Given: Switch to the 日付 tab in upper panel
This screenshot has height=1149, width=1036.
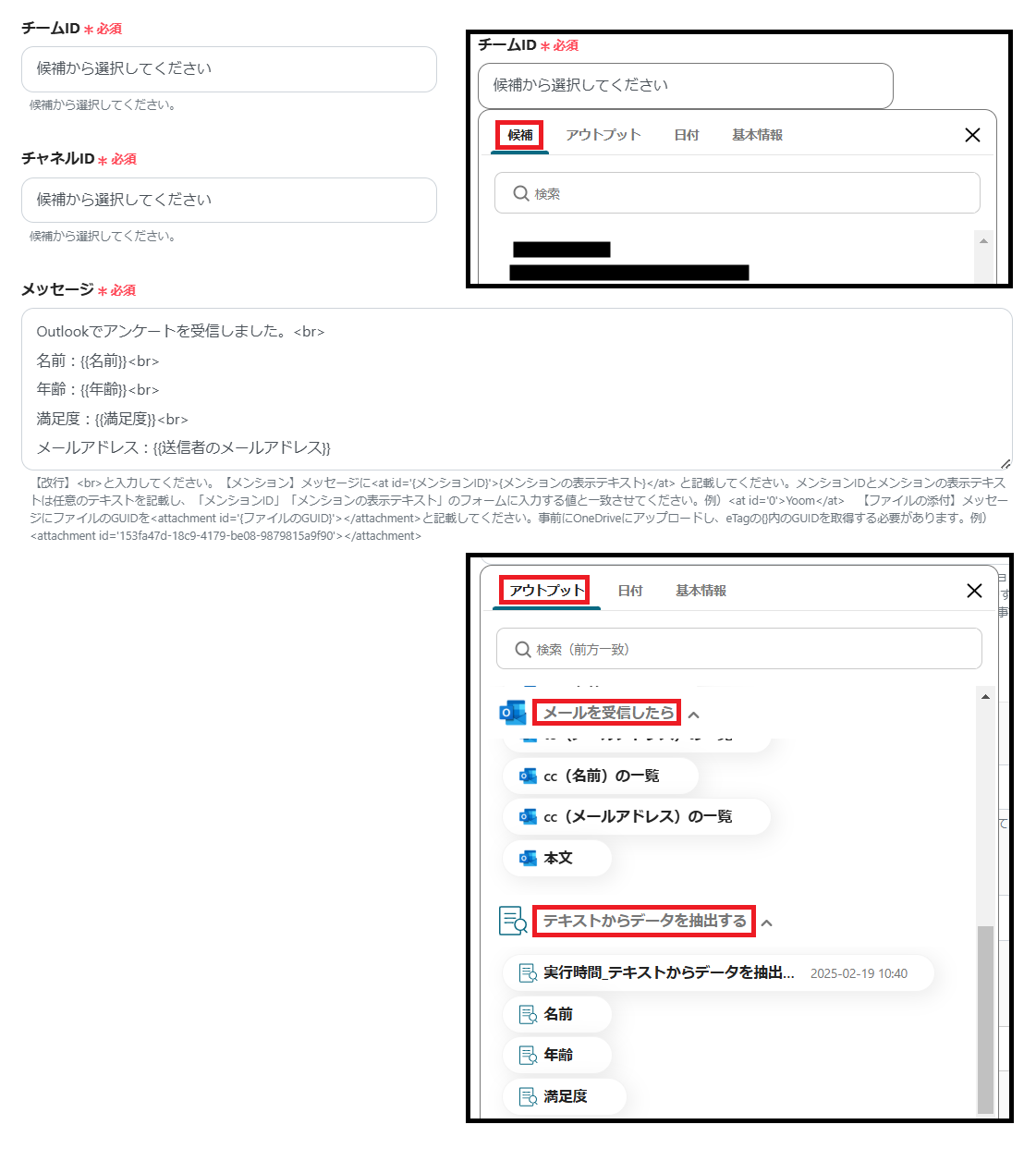Looking at the screenshot, I should click(x=687, y=135).
